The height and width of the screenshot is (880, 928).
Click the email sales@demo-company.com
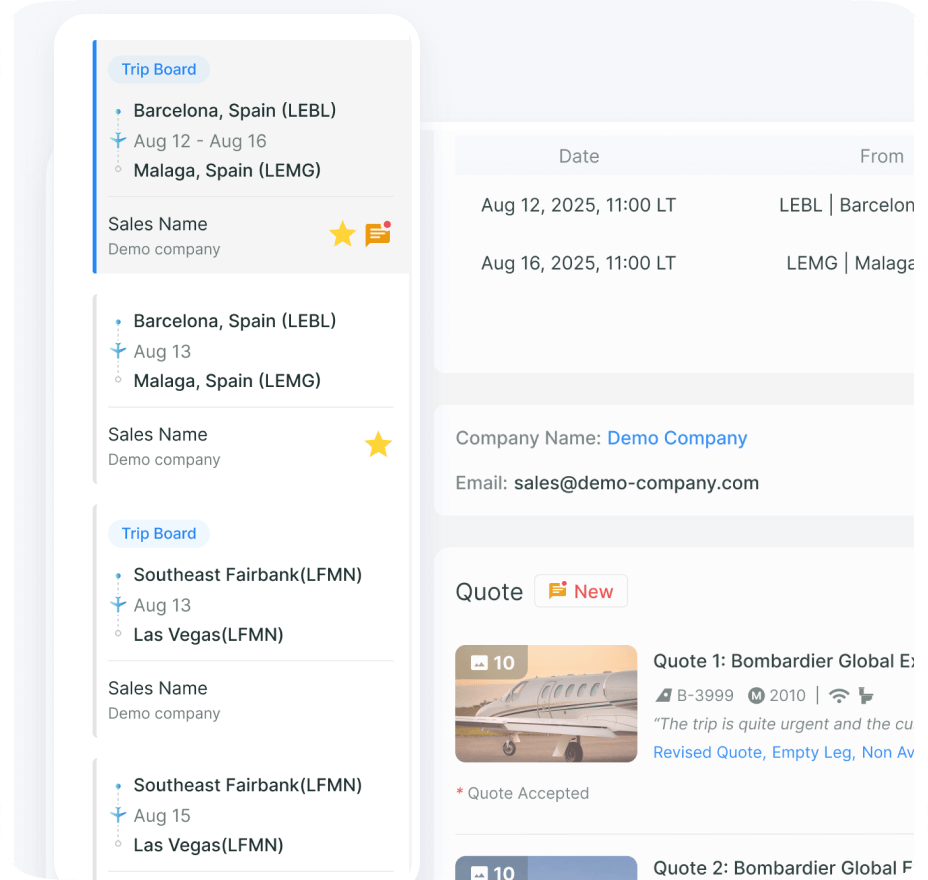pos(636,483)
